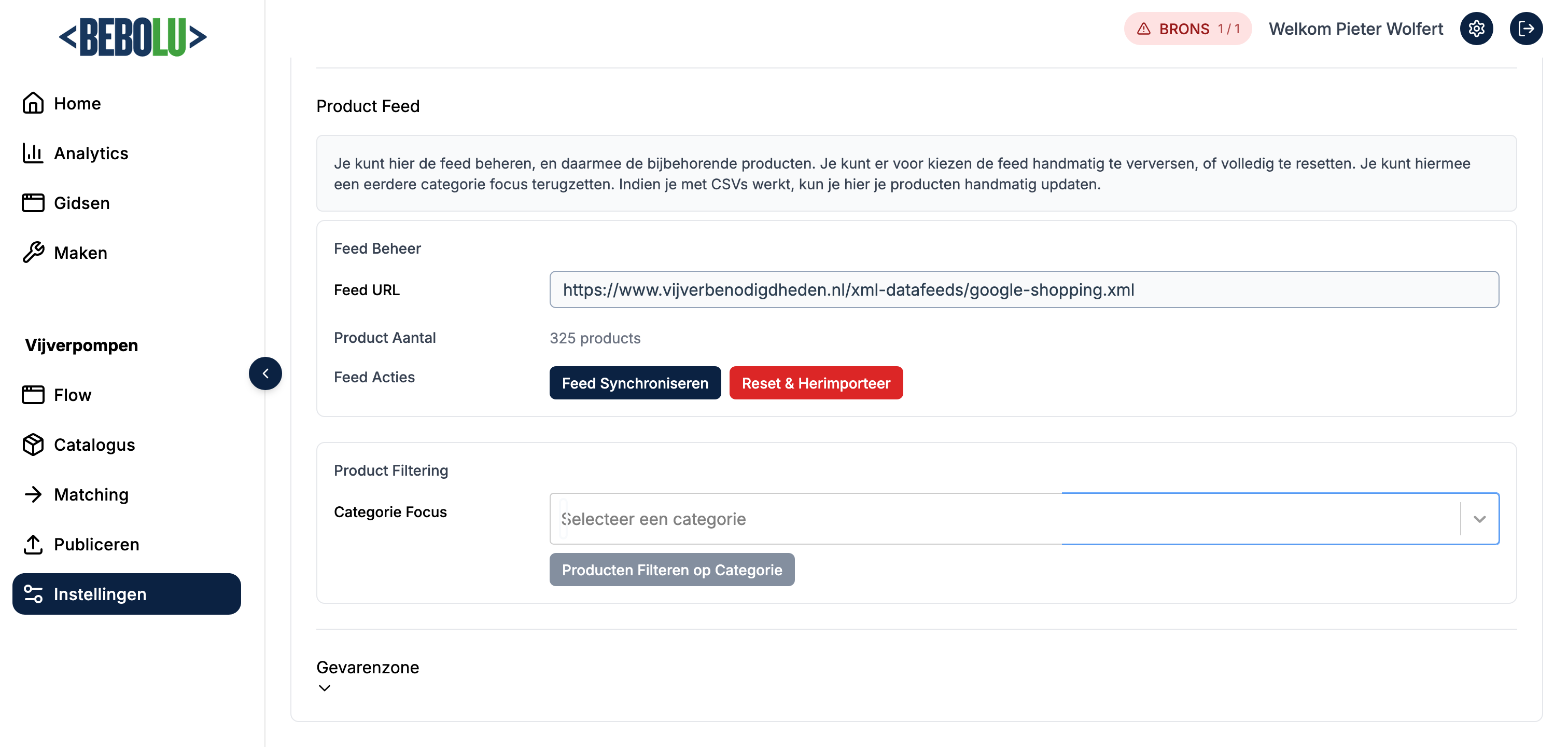Collapse the sidebar with round chevron button

pos(265,373)
